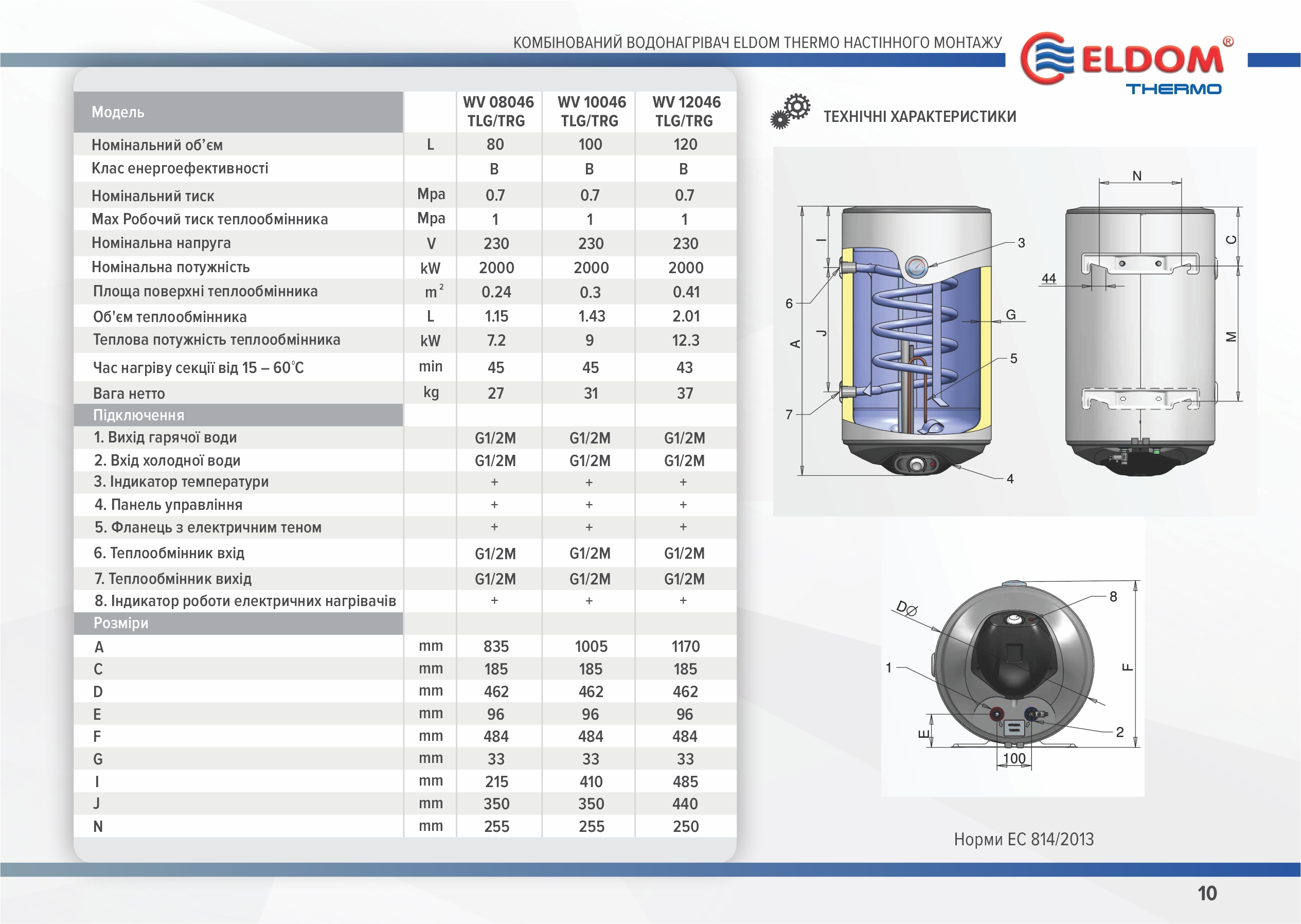Click the 'kg' unit cell

pyautogui.click(x=431, y=393)
